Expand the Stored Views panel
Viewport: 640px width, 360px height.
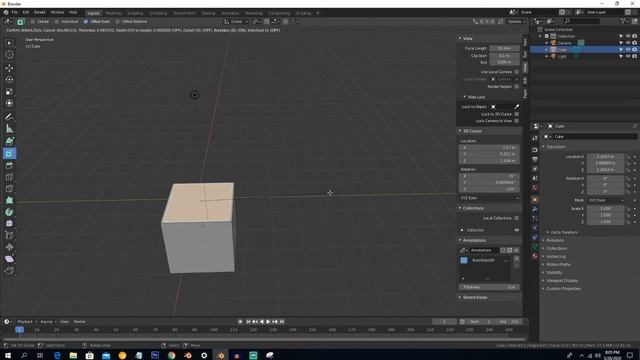pos(489,298)
